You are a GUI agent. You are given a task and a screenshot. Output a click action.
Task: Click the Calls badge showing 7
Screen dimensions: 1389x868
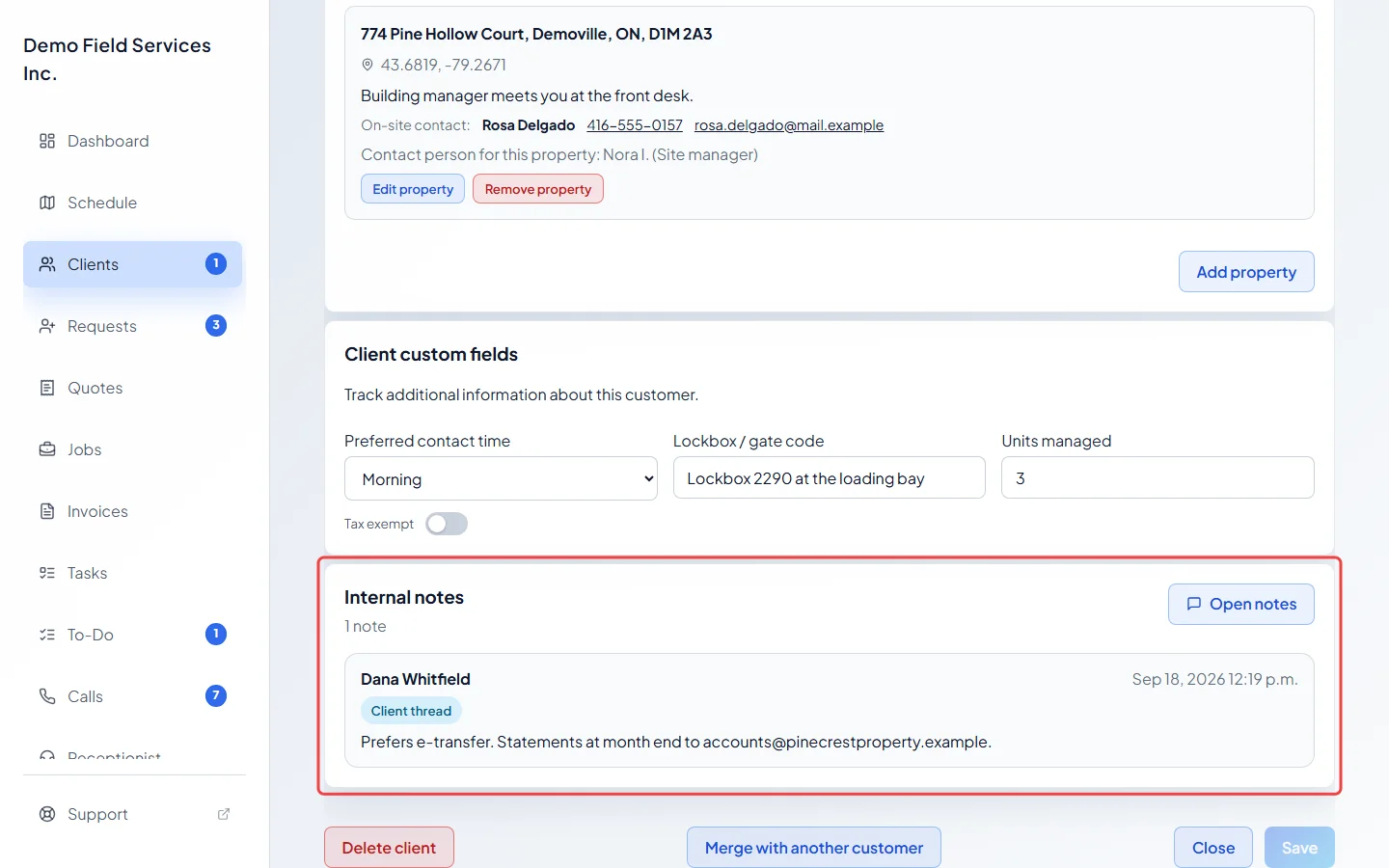[216, 695]
